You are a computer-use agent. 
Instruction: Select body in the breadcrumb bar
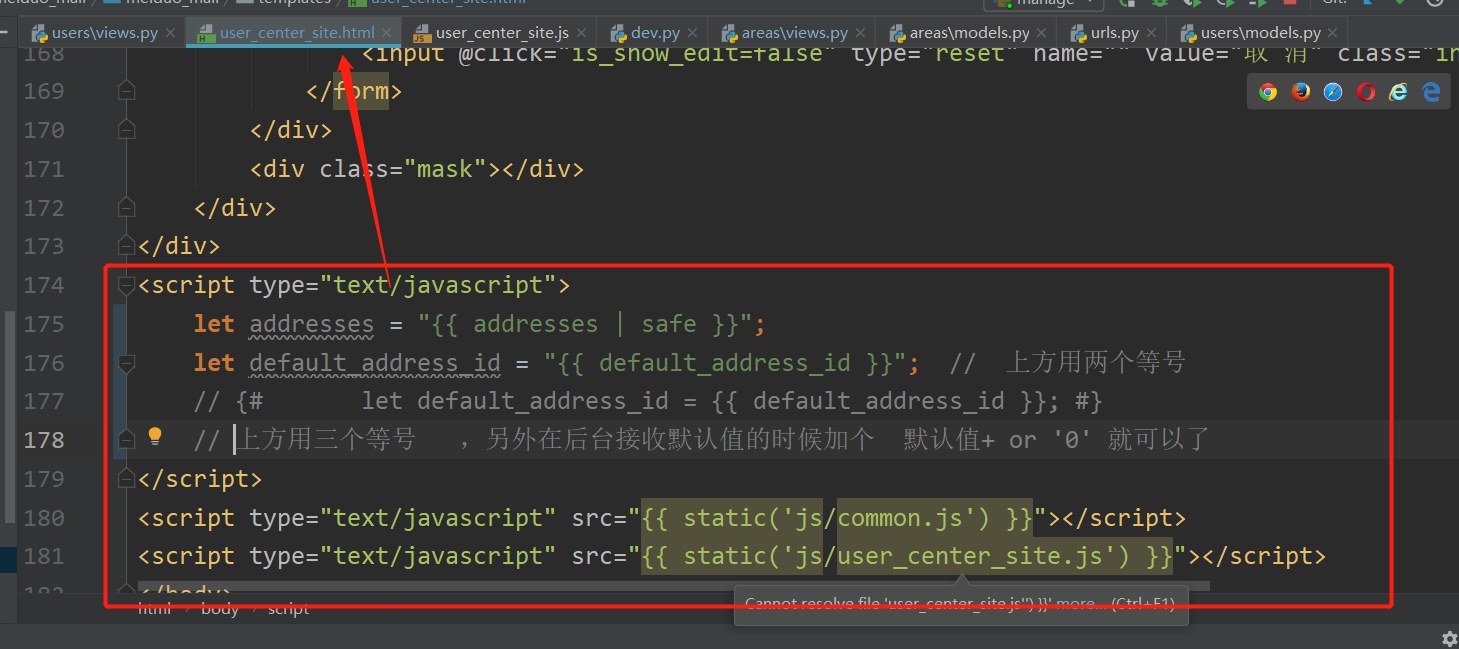pos(220,608)
